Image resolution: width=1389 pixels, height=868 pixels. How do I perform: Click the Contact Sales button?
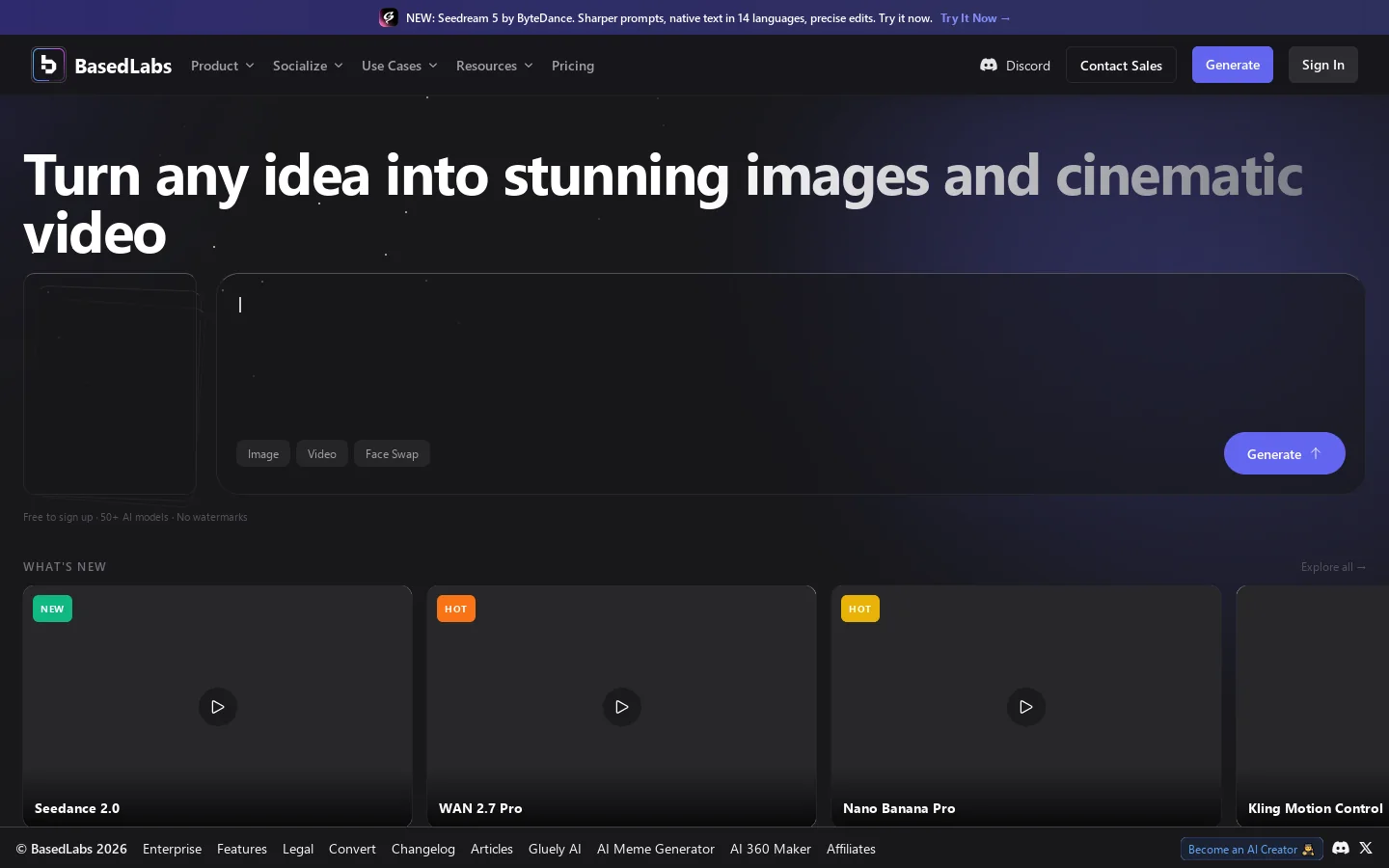(x=1121, y=65)
